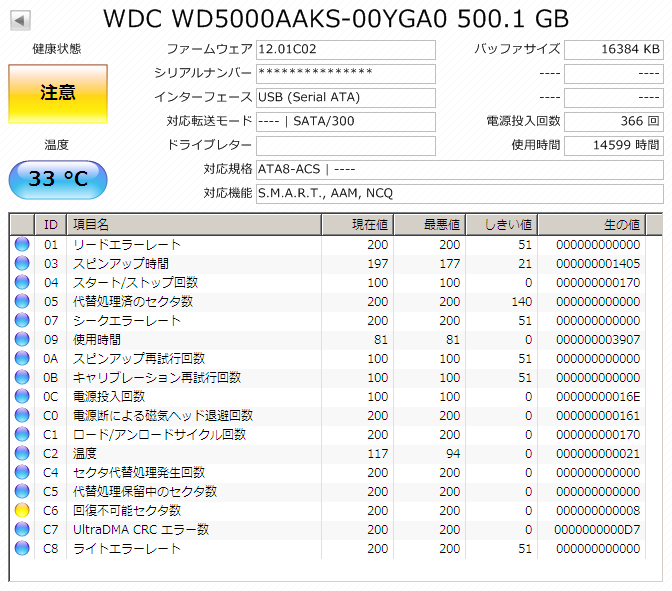Click the transfer mode field SATA/300
The image size is (672, 591).
click(346, 122)
